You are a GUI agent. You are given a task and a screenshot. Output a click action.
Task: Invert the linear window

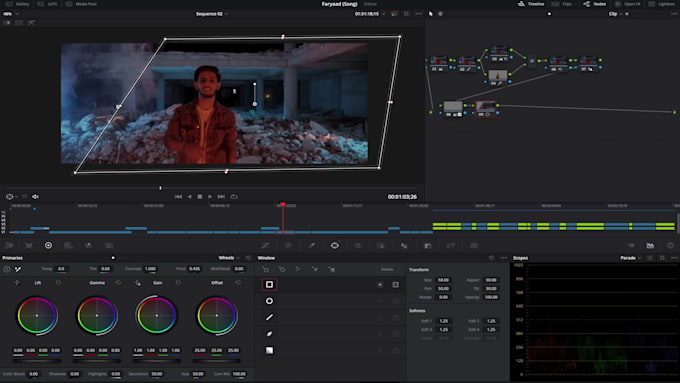coord(380,285)
